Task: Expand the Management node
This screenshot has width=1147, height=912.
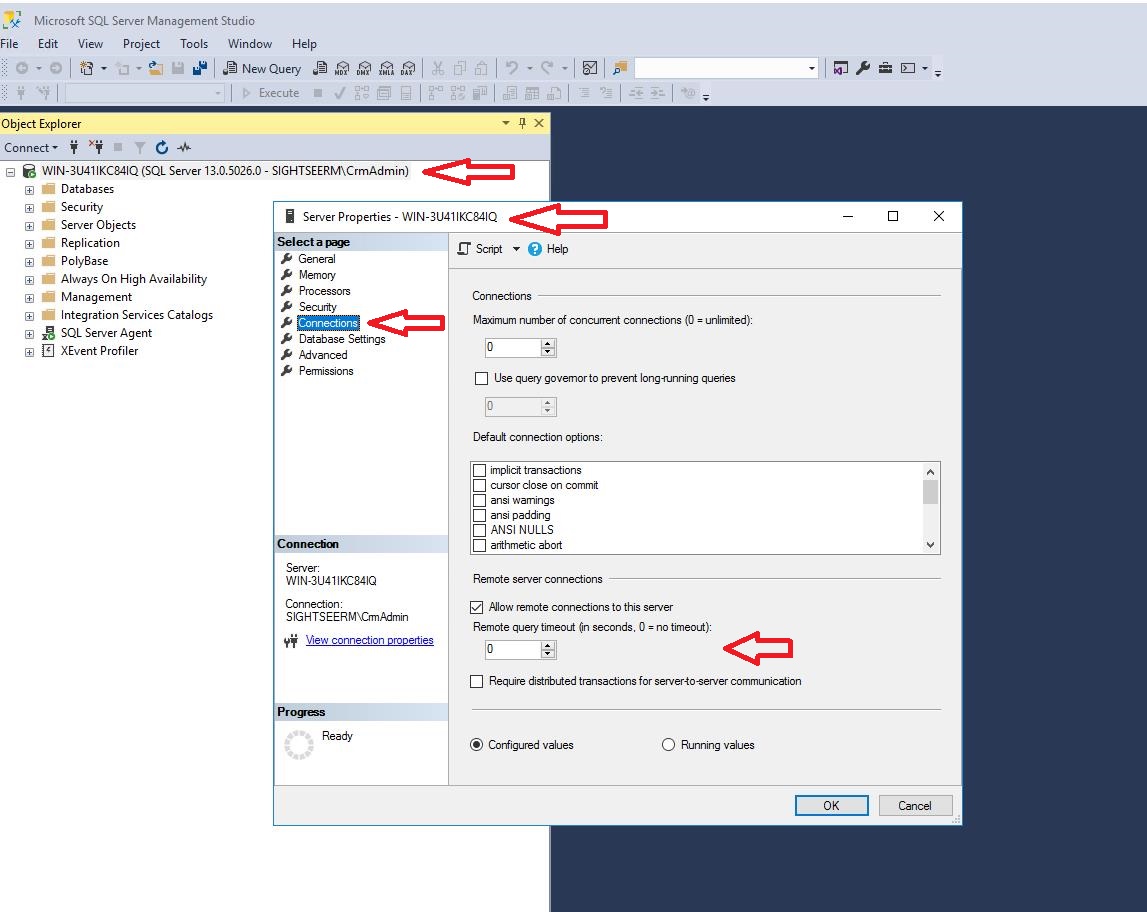Action: coord(29,298)
